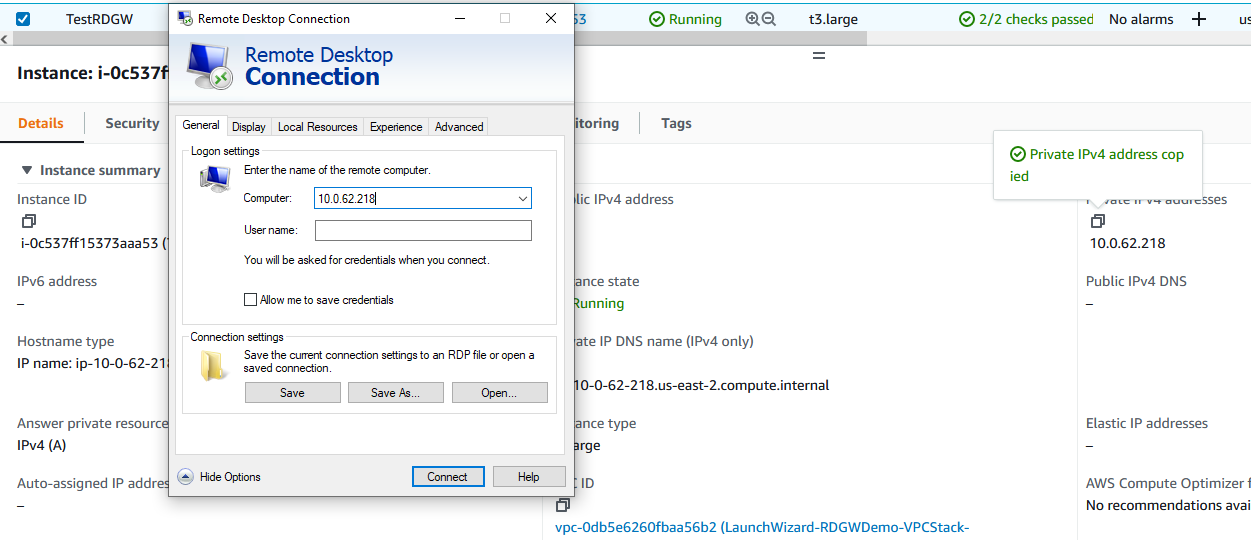
Task: Click the 2/2 checks passed status
Action: point(1026,19)
